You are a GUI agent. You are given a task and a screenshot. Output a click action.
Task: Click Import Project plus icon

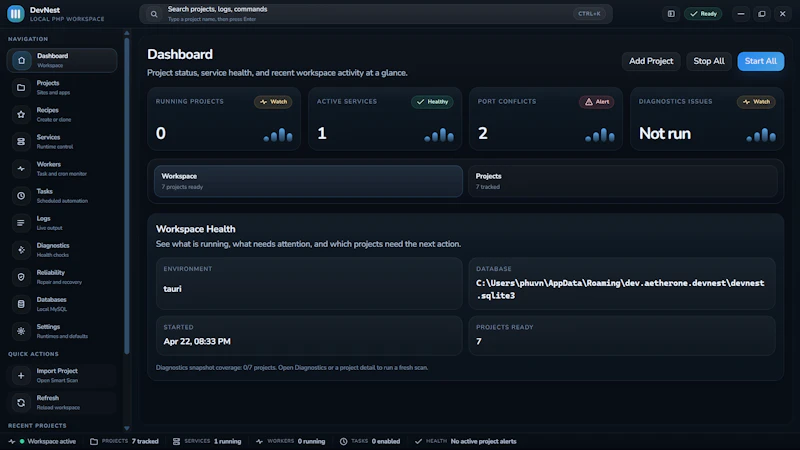coord(21,376)
